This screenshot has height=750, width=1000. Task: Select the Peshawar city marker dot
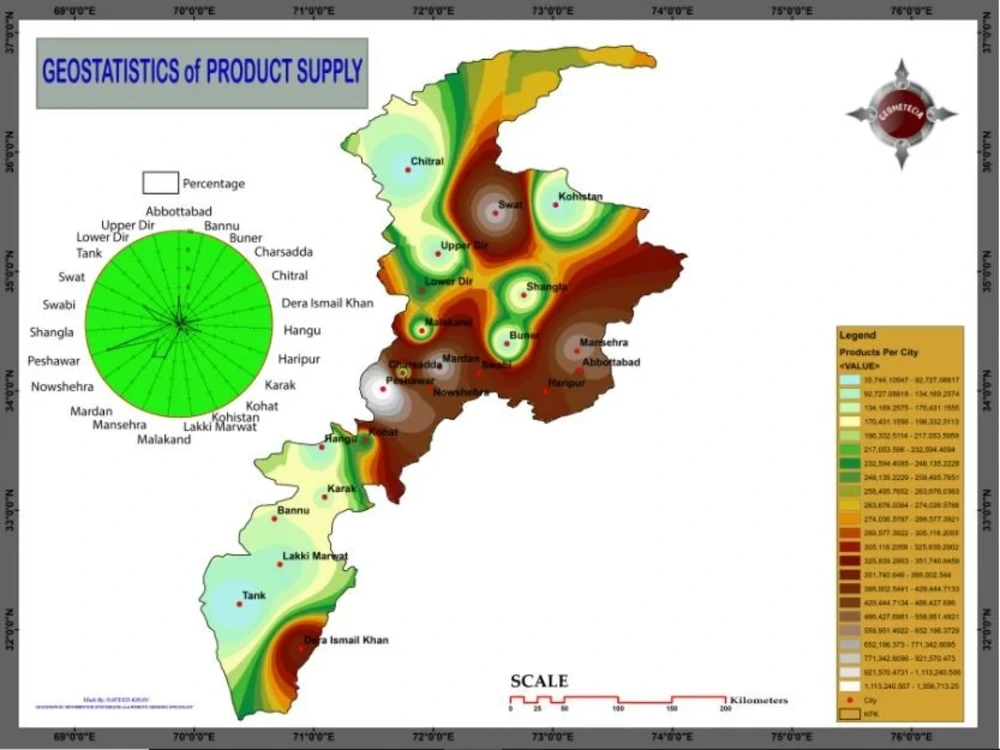pyautogui.click(x=383, y=388)
